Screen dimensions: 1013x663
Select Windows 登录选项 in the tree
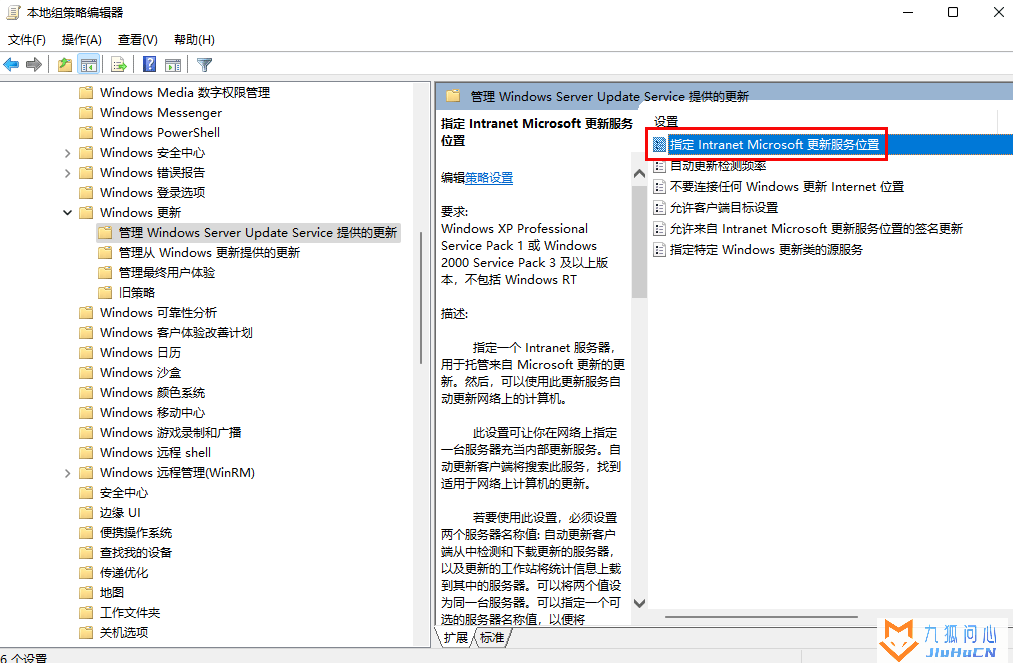coord(152,193)
